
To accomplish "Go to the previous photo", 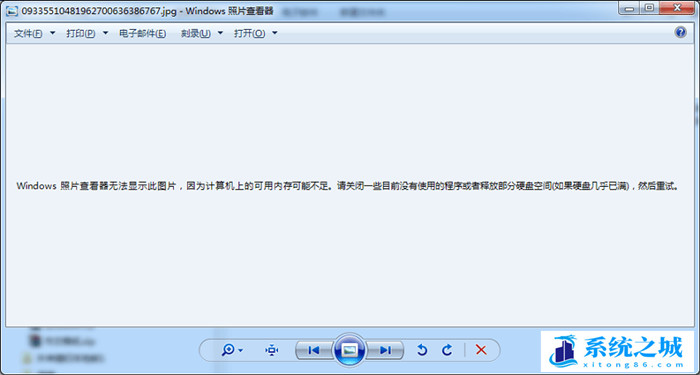I will [314, 350].
